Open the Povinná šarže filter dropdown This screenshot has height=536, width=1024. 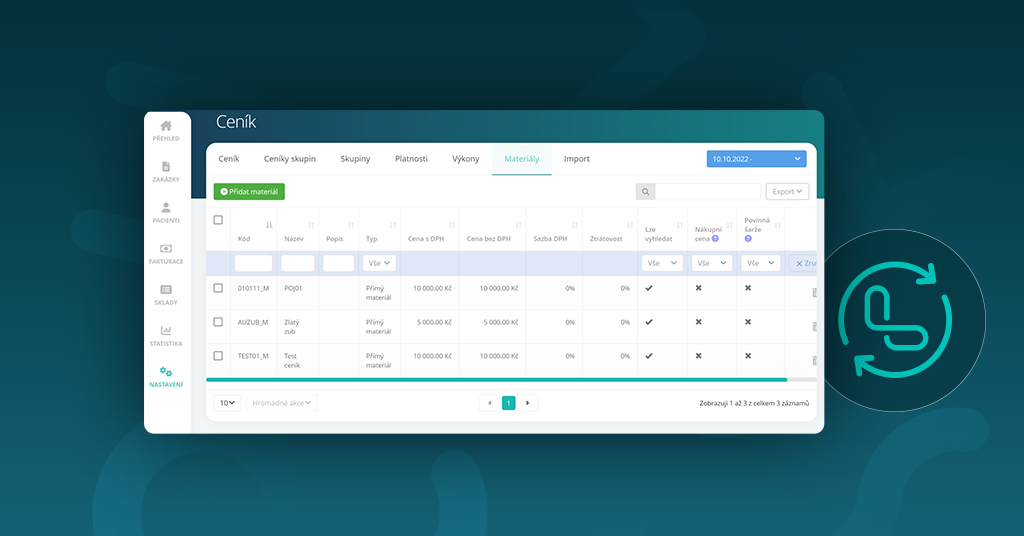pyautogui.click(x=761, y=263)
